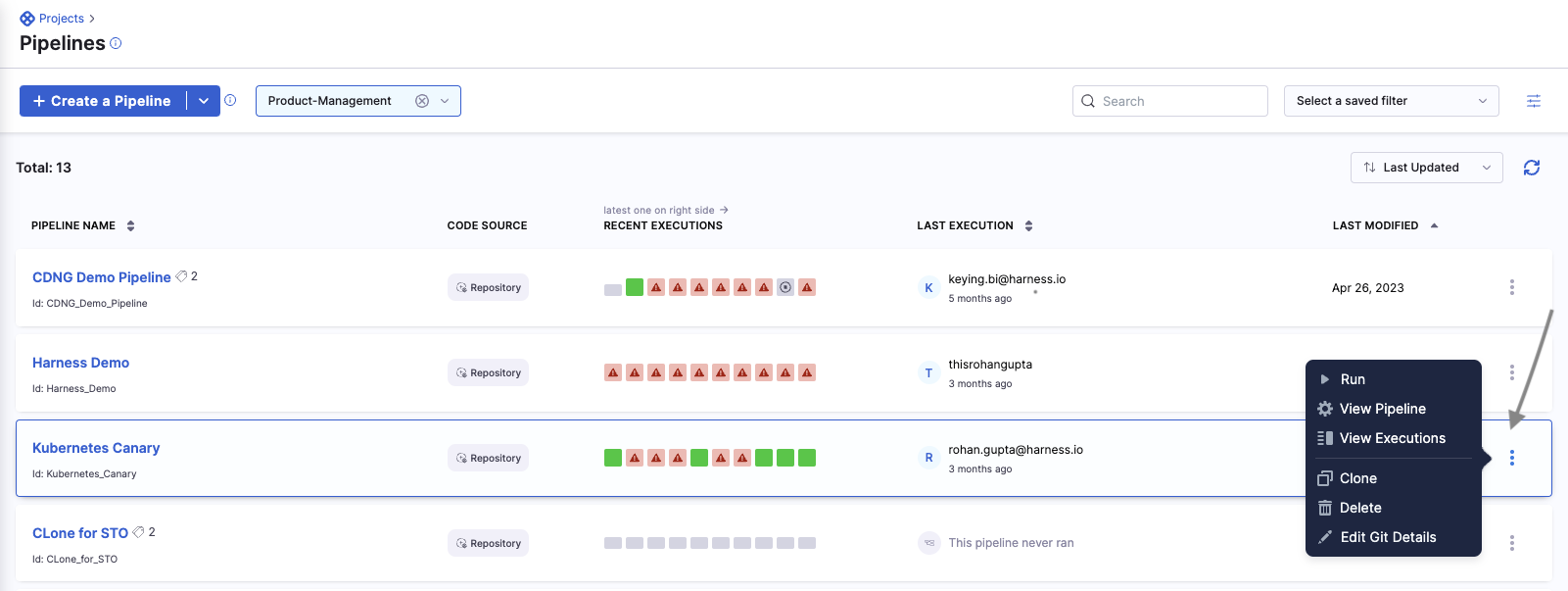The width and height of the screenshot is (1568, 591).
Task: Click the Projects breadcrumb icon
Action: tap(27, 19)
